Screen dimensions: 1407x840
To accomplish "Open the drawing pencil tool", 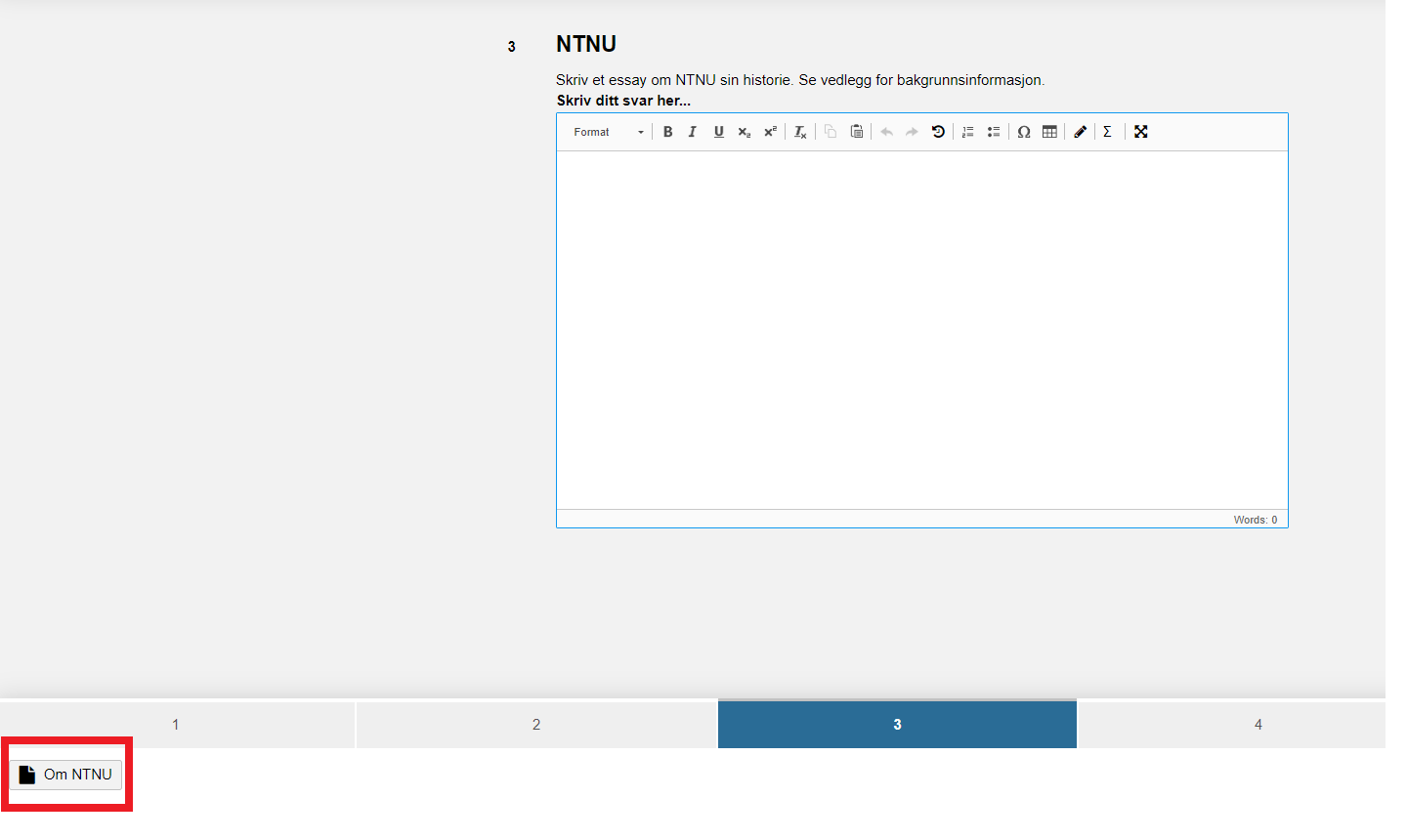I will (x=1081, y=132).
